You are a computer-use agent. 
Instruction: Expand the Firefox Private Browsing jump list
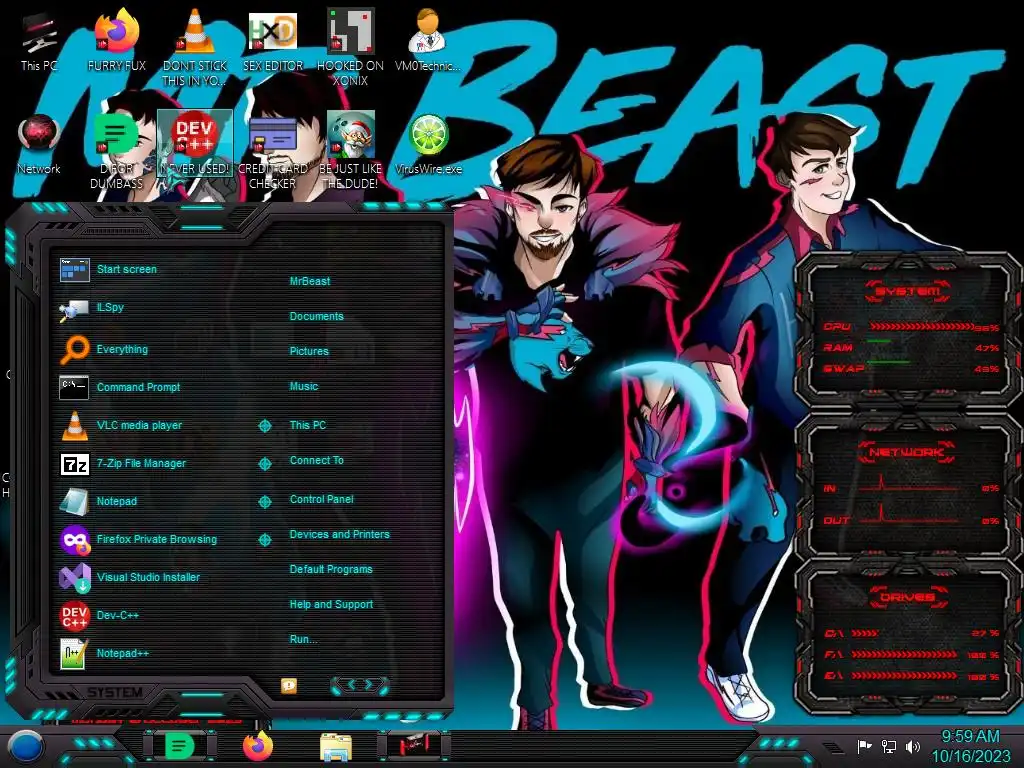264,539
